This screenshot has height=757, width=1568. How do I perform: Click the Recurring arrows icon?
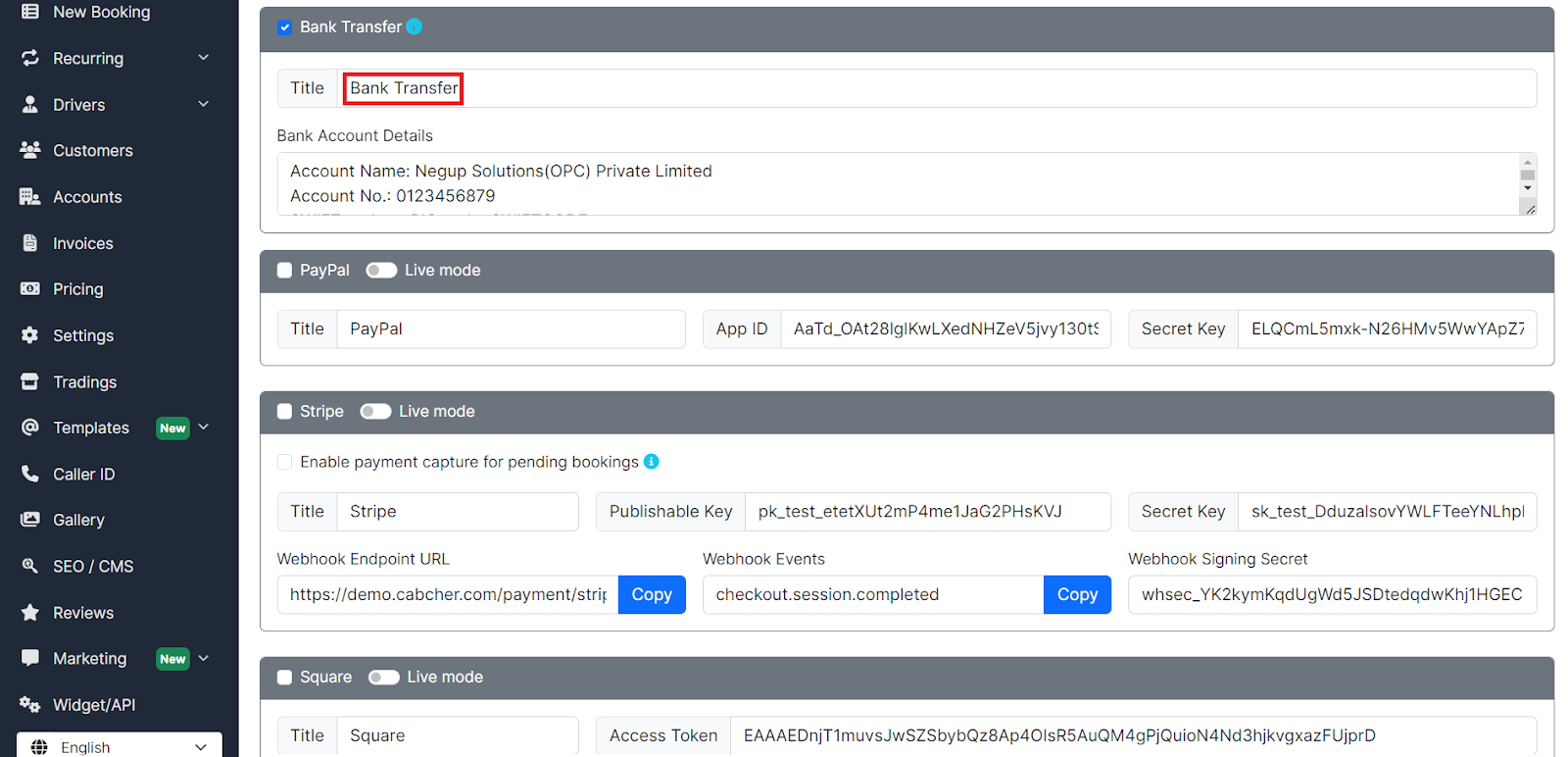pyautogui.click(x=30, y=58)
